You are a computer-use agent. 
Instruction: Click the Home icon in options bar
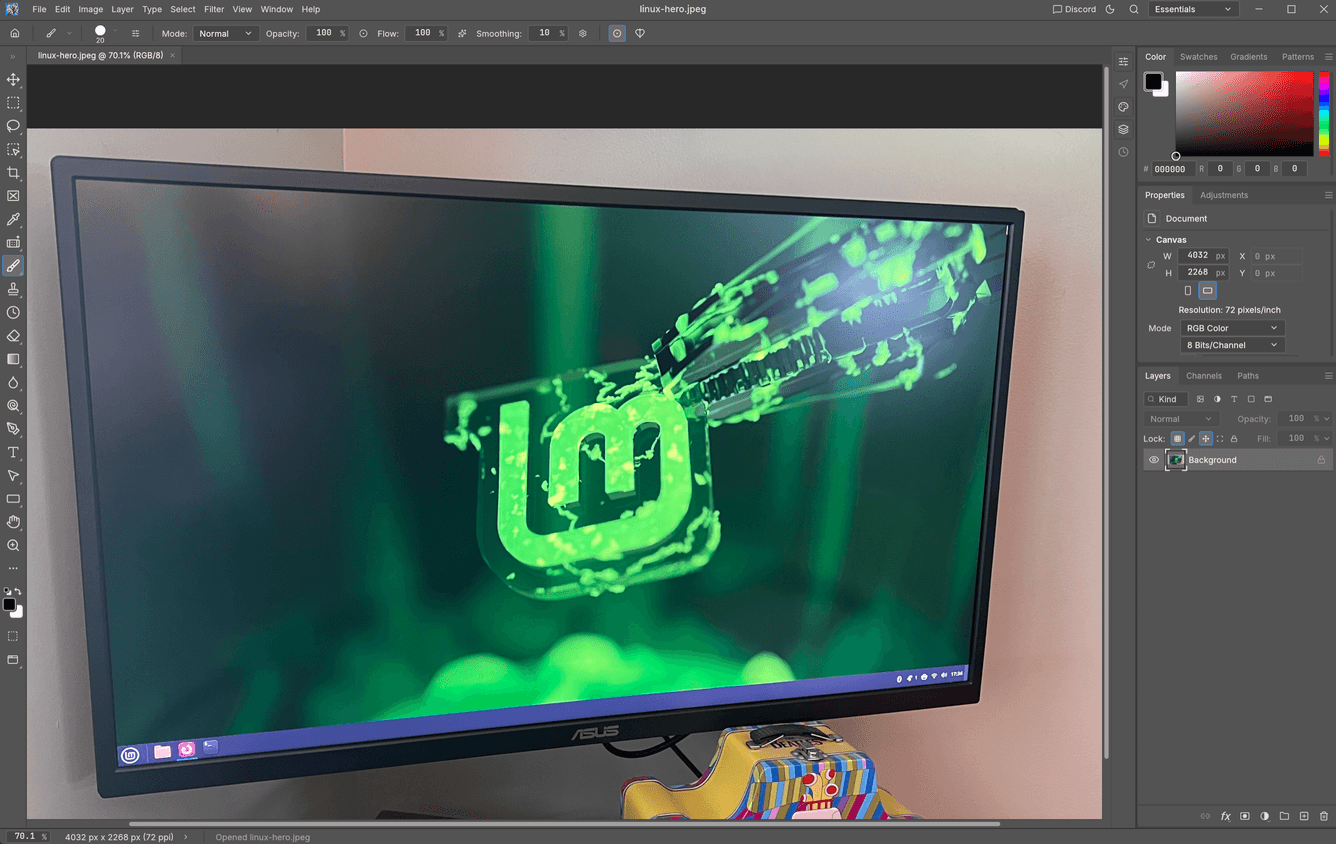click(x=15, y=33)
